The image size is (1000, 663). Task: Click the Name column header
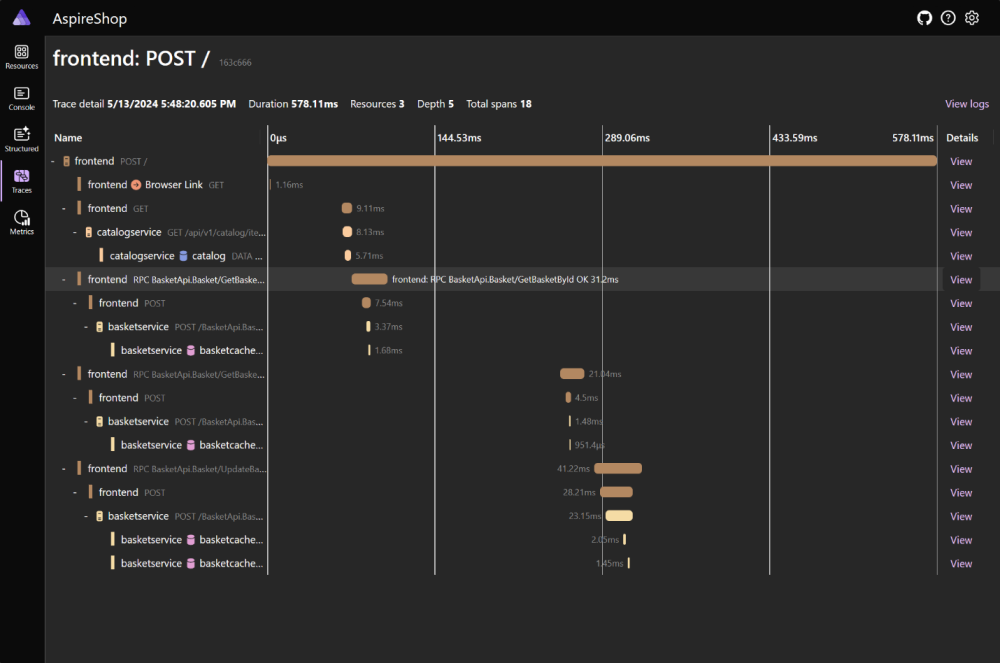(68, 138)
